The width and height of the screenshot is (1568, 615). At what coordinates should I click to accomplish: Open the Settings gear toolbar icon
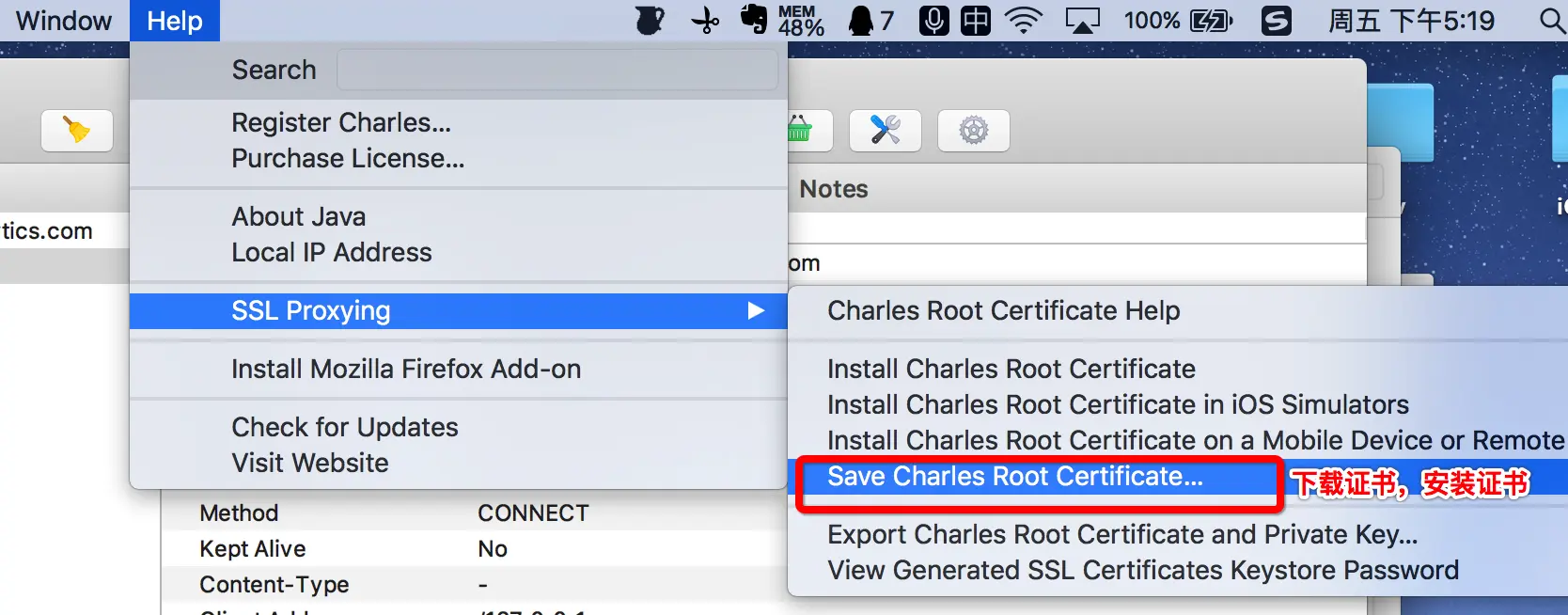[x=974, y=130]
